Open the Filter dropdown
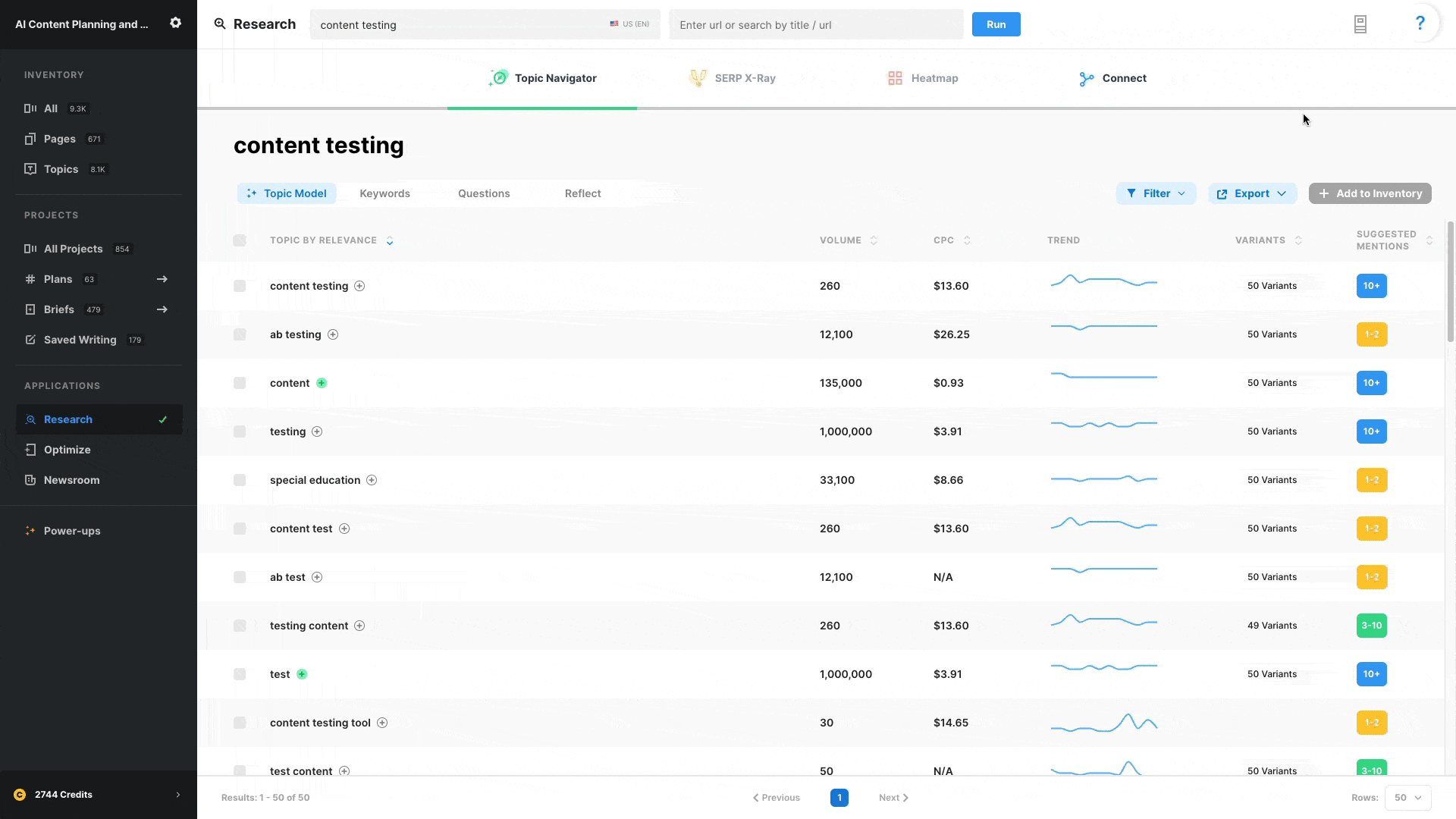 click(x=1156, y=193)
